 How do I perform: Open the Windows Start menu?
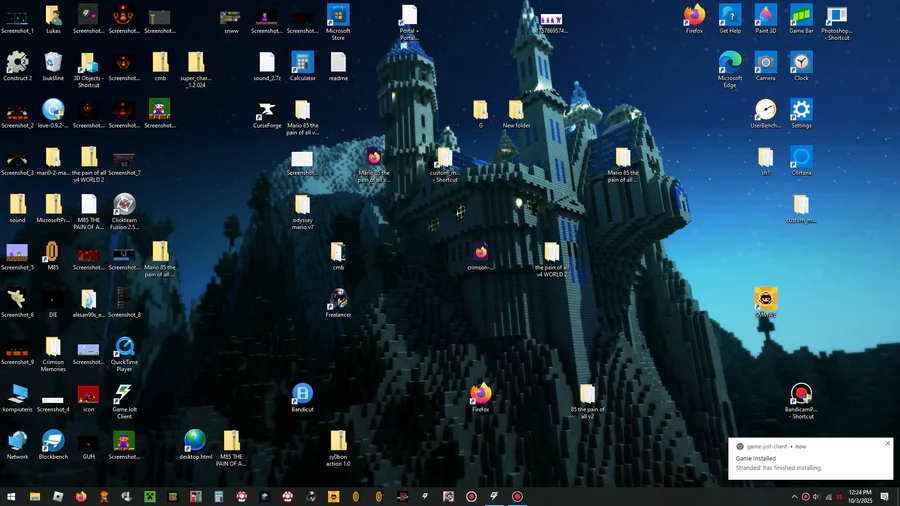point(11,496)
